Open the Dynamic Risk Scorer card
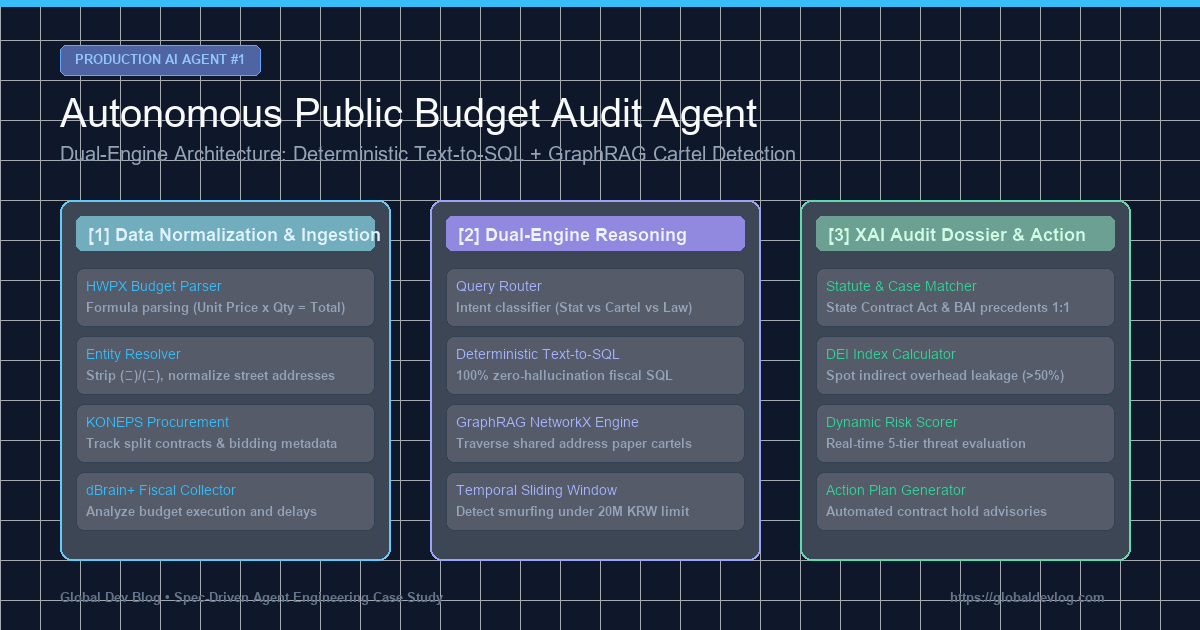The width and height of the screenshot is (1200, 630). tap(965, 433)
